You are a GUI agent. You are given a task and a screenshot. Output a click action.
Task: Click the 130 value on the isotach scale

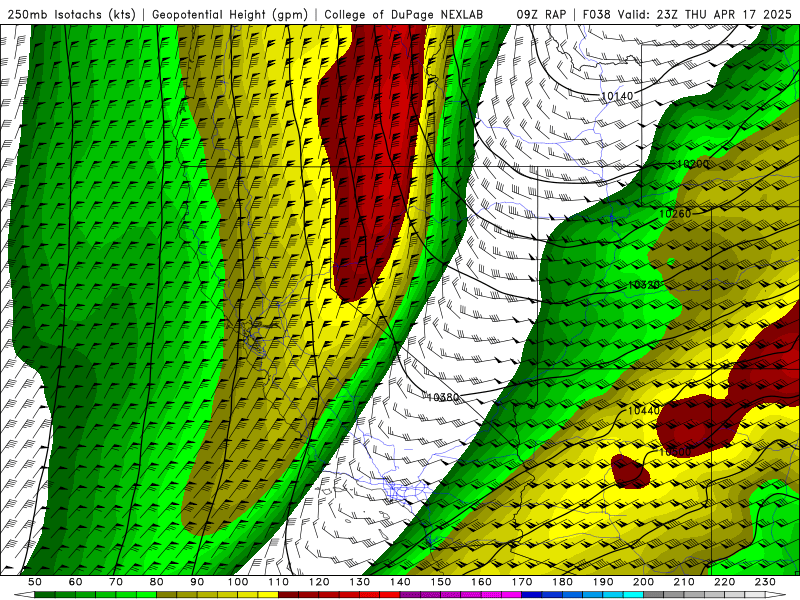pyautogui.click(x=360, y=582)
